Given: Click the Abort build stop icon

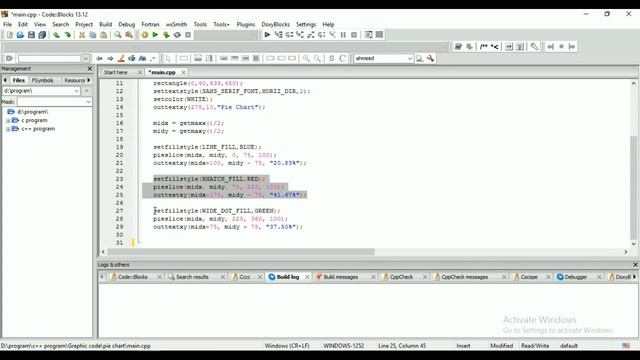Looking at the screenshot, I should (x=188, y=35).
